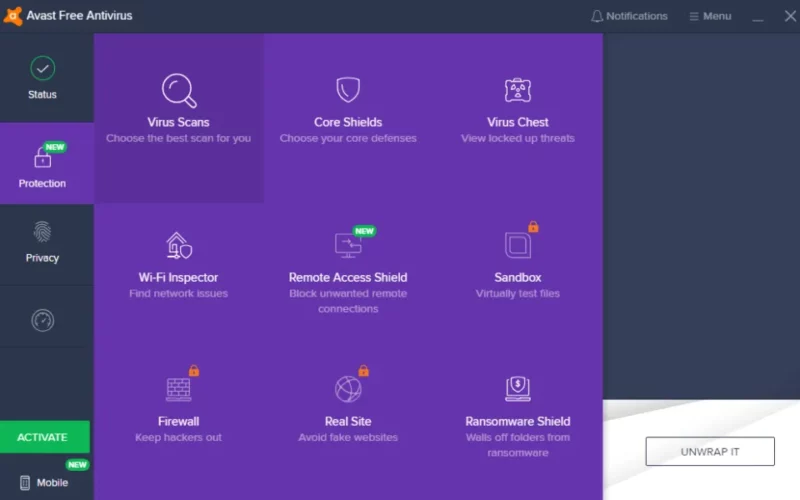Select the Protection label in the sidebar

pos(42,183)
